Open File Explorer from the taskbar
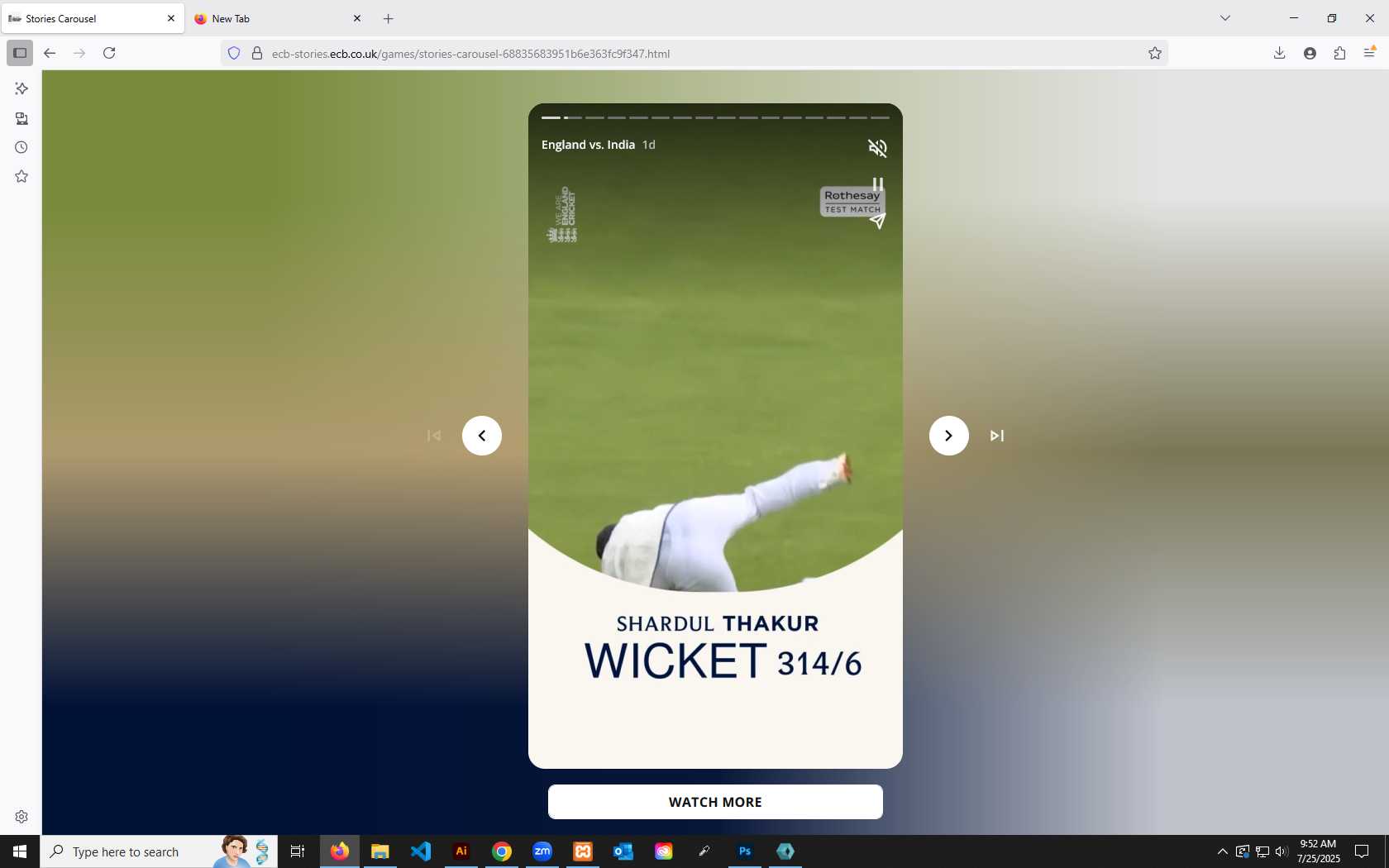Viewport: 1389px width, 868px height. [380, 851]
